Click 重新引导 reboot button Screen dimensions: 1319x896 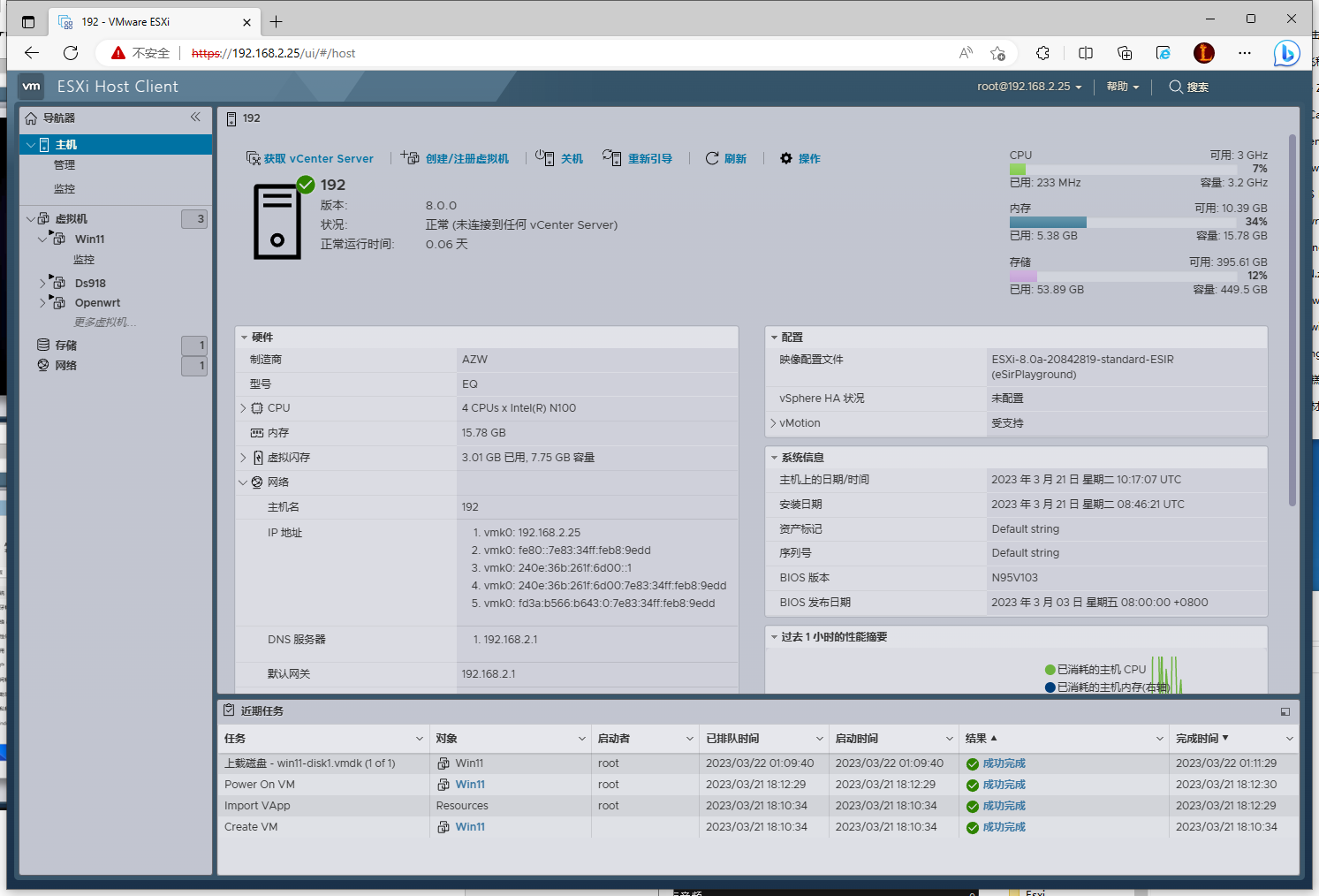coord(637,159)
